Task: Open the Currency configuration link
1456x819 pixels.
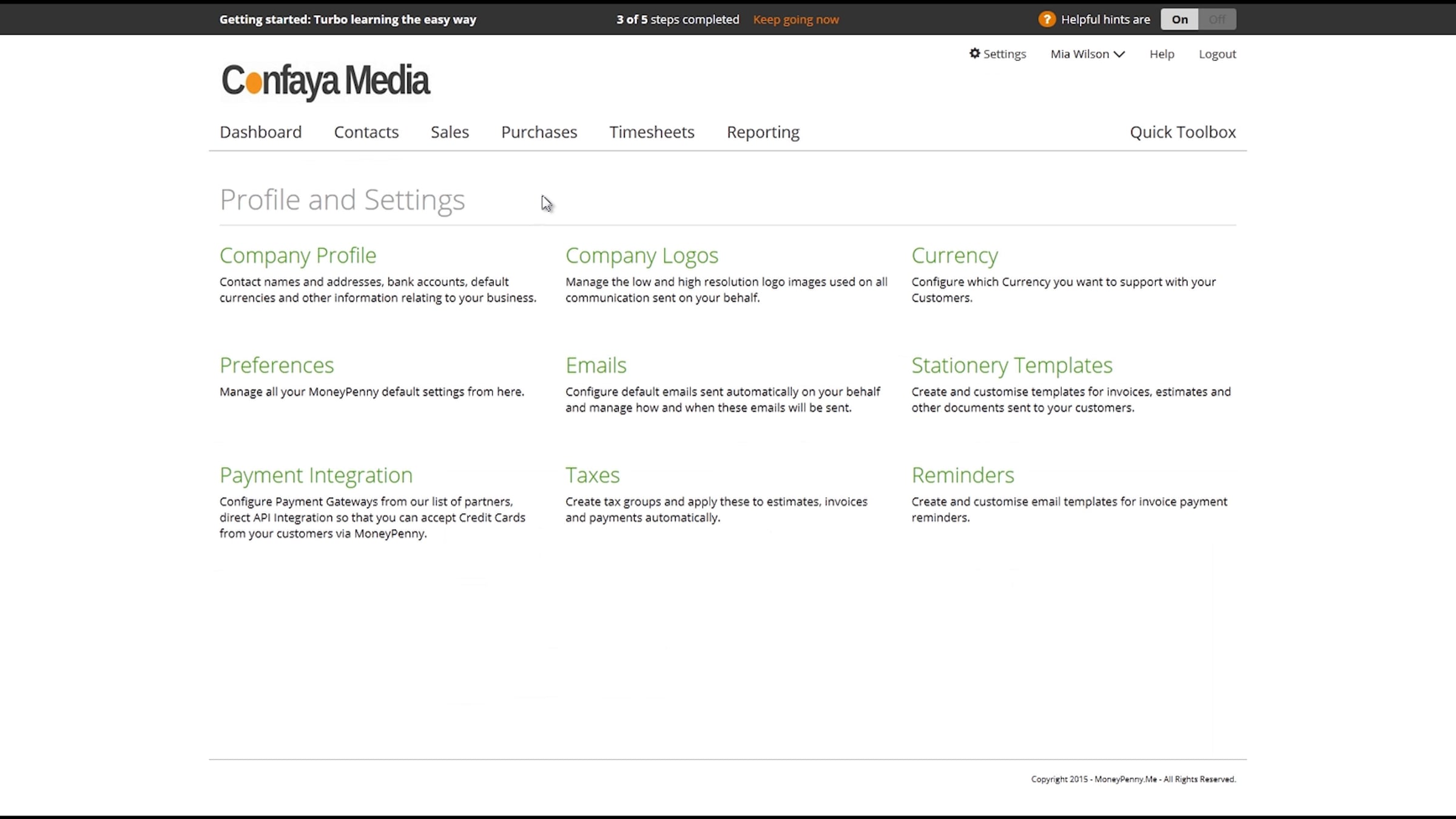Action: (954, 255)
